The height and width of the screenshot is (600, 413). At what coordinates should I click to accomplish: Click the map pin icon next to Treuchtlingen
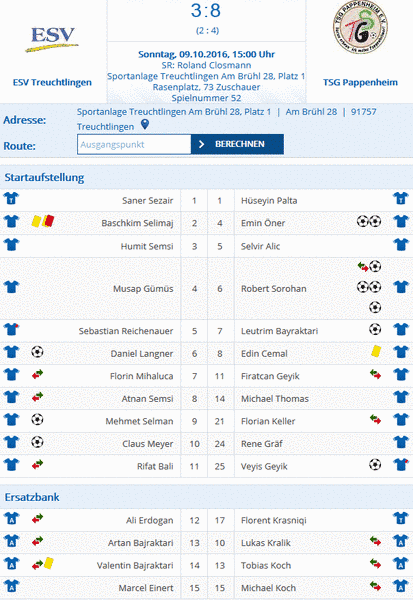tap(145, 125)
